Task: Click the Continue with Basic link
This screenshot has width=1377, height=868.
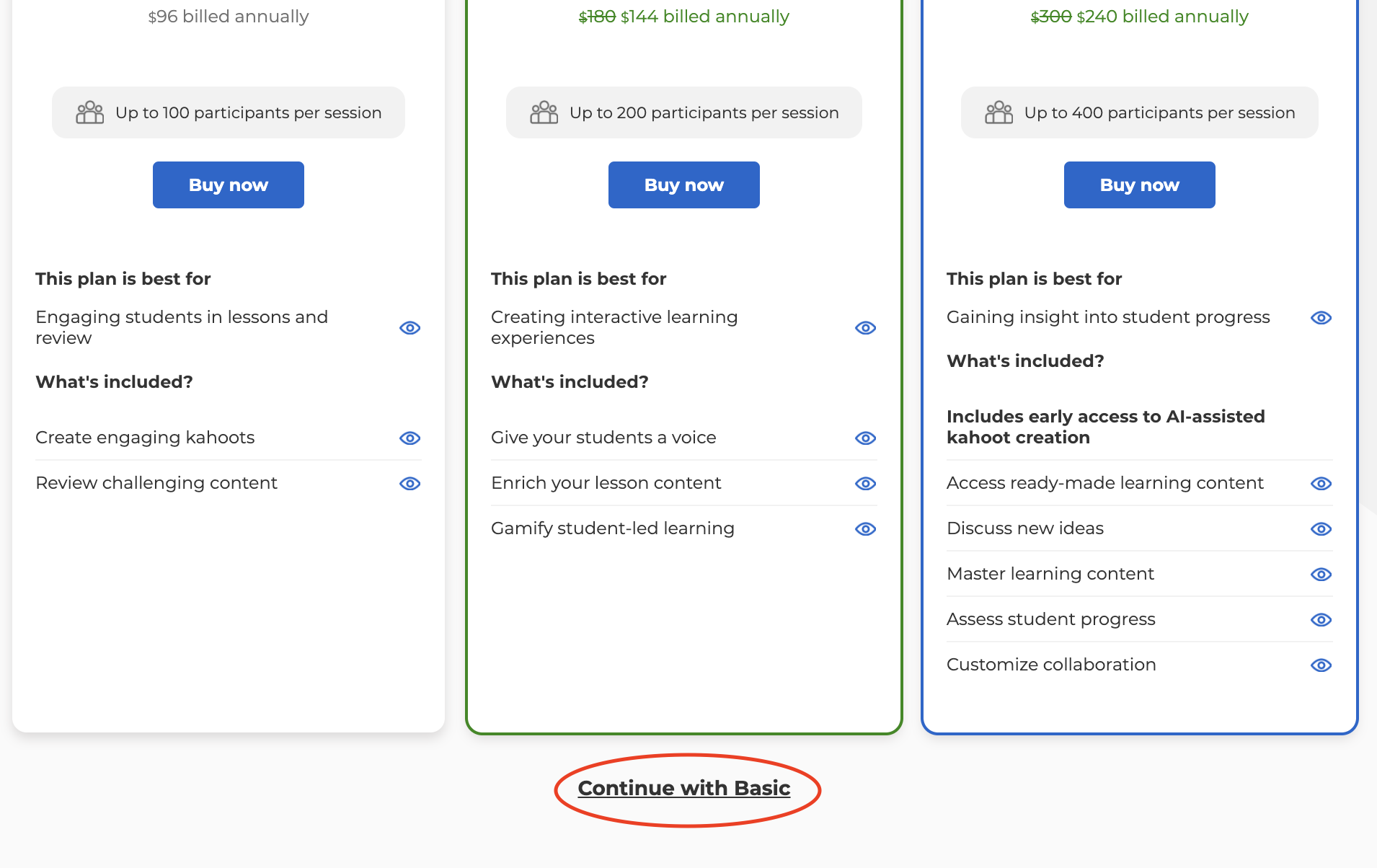Action: (683, 789)
